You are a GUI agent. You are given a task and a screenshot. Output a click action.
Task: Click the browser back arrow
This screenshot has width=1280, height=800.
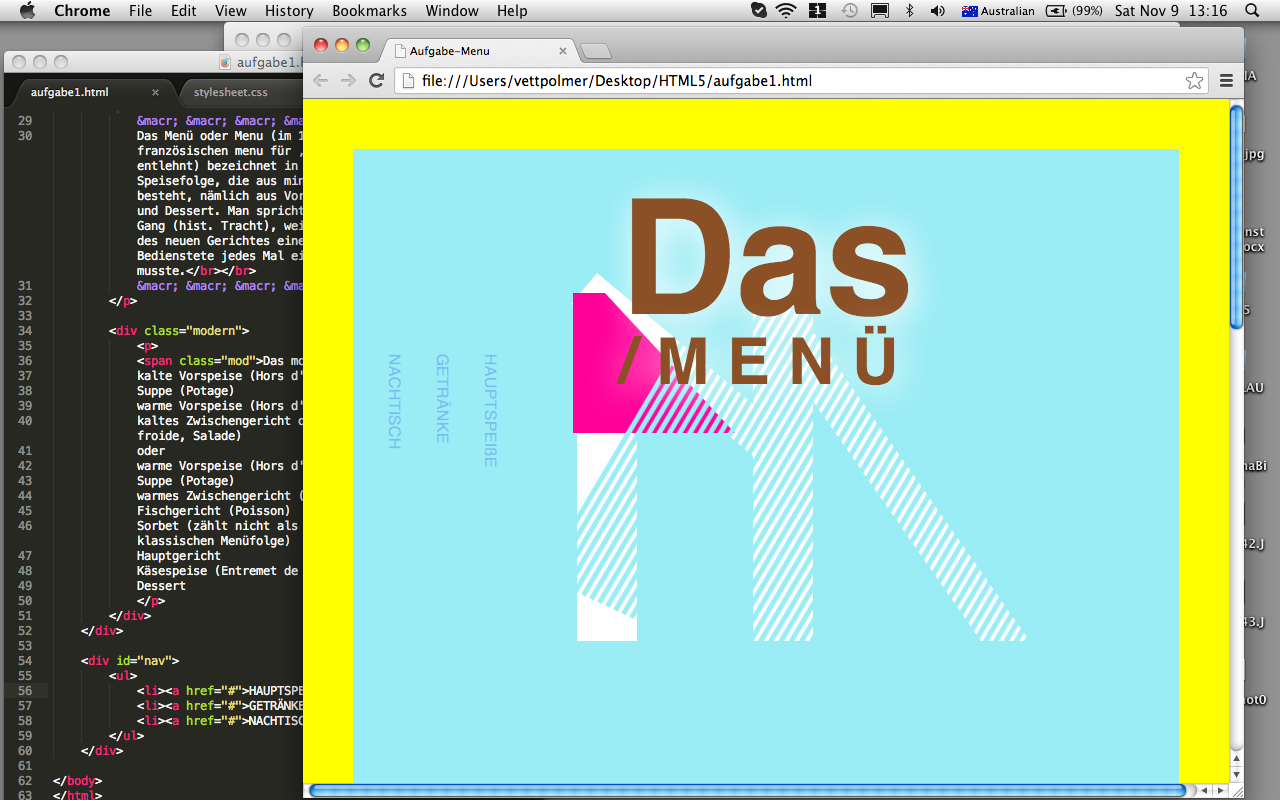(321, 81)
